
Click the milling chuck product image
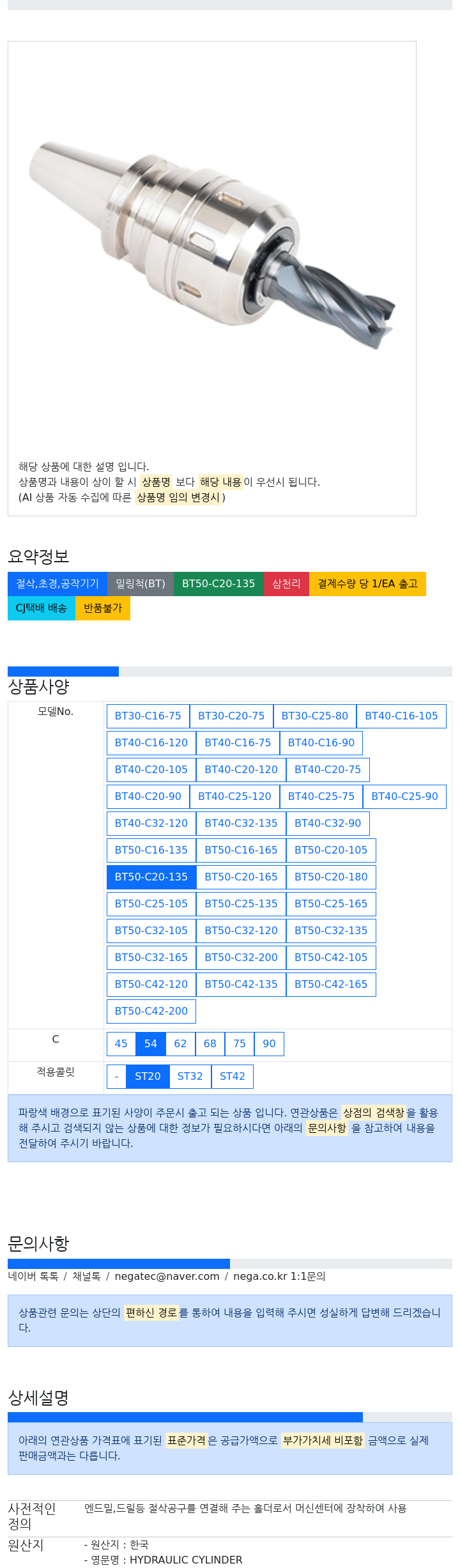212,245
